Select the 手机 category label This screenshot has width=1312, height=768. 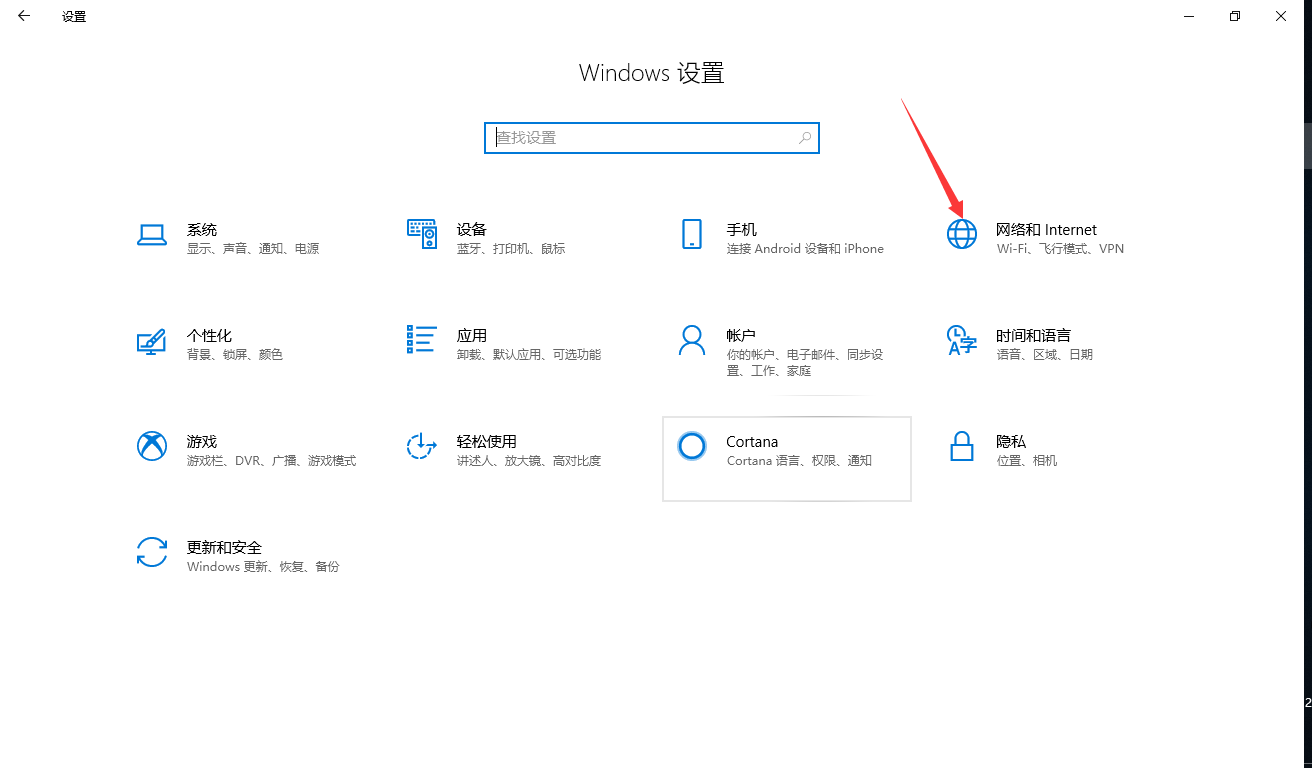[x=742, y=230]
